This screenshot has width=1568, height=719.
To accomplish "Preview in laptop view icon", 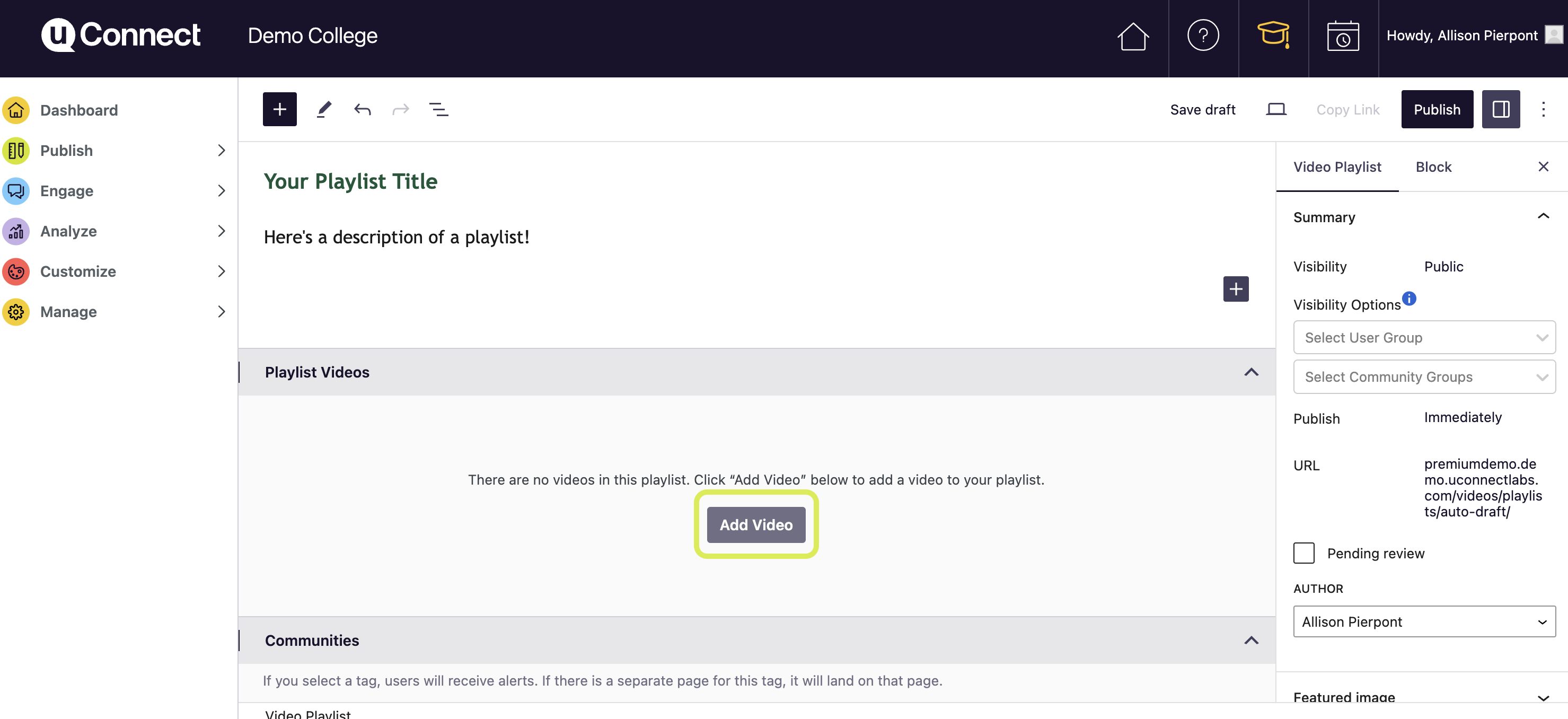I will [x=1276, y=110].
